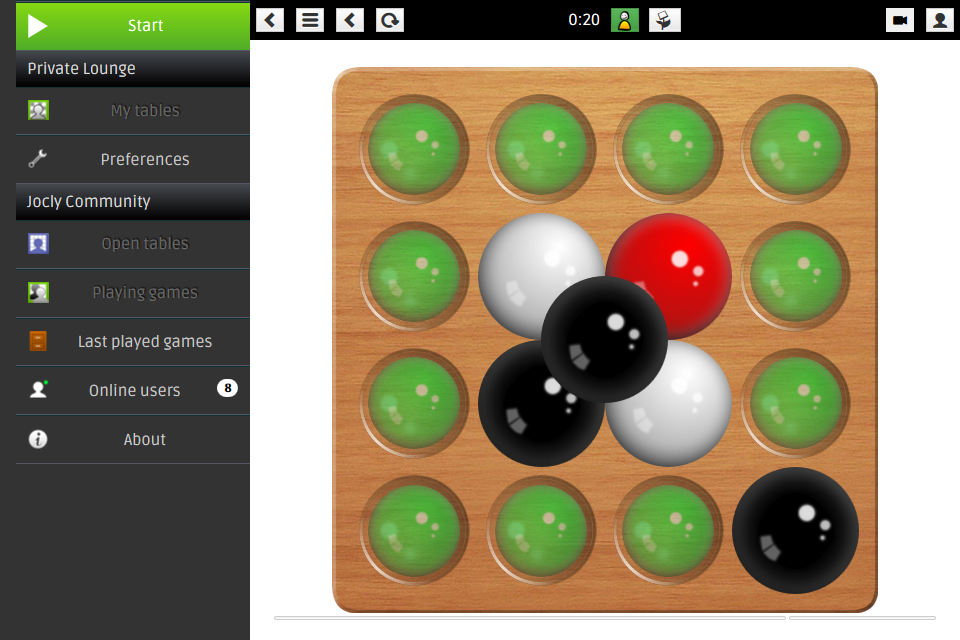Click the second back arrow (undo move)
The height and width of the screenshot is (640, 960).
(350, 20)
